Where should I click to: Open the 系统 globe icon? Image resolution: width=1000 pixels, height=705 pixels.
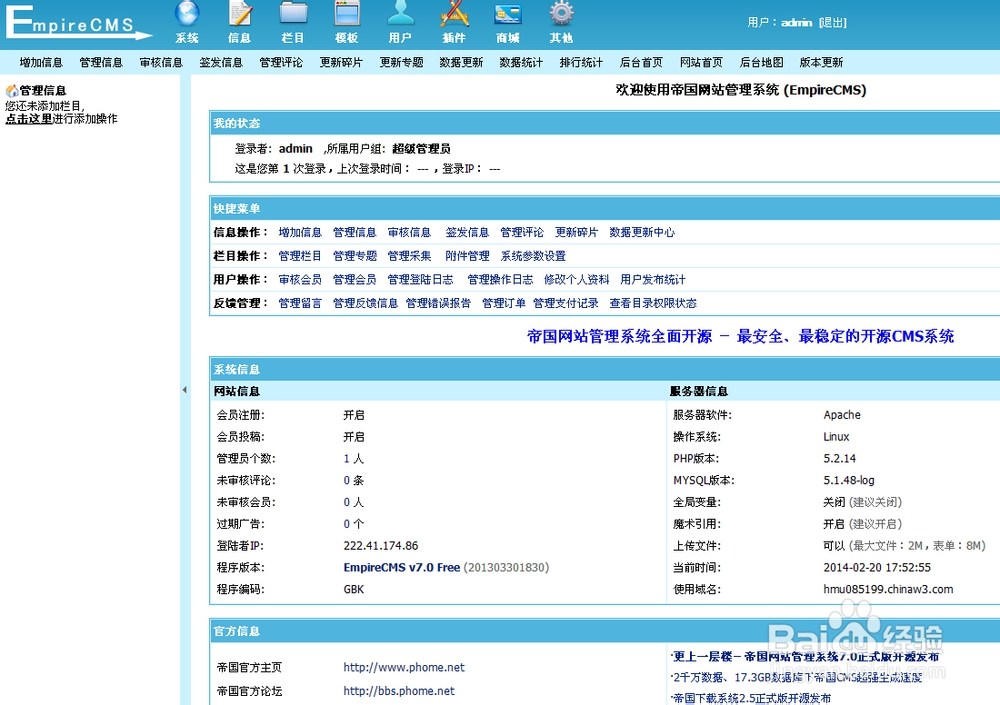click(x=187, y=13)
